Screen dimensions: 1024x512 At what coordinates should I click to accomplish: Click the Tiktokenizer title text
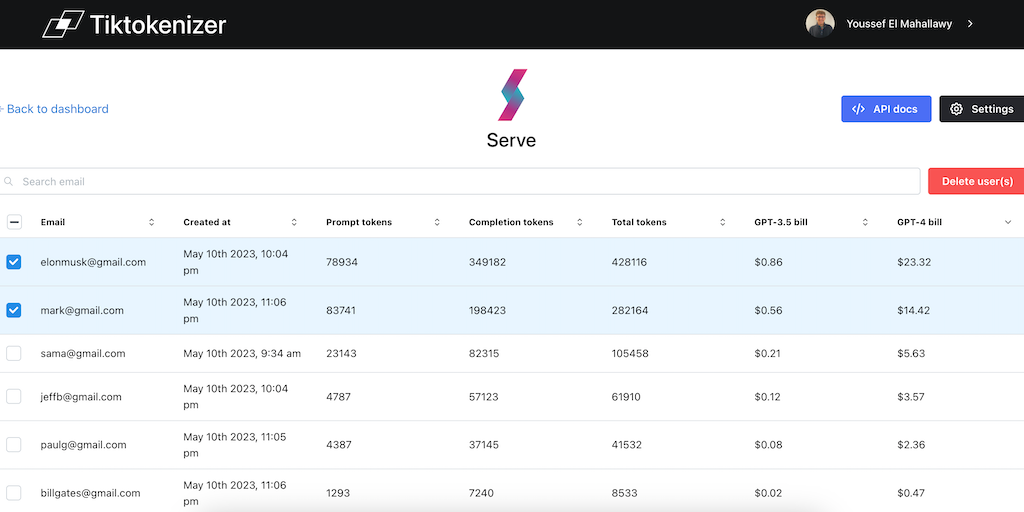(x=158, y=25)
